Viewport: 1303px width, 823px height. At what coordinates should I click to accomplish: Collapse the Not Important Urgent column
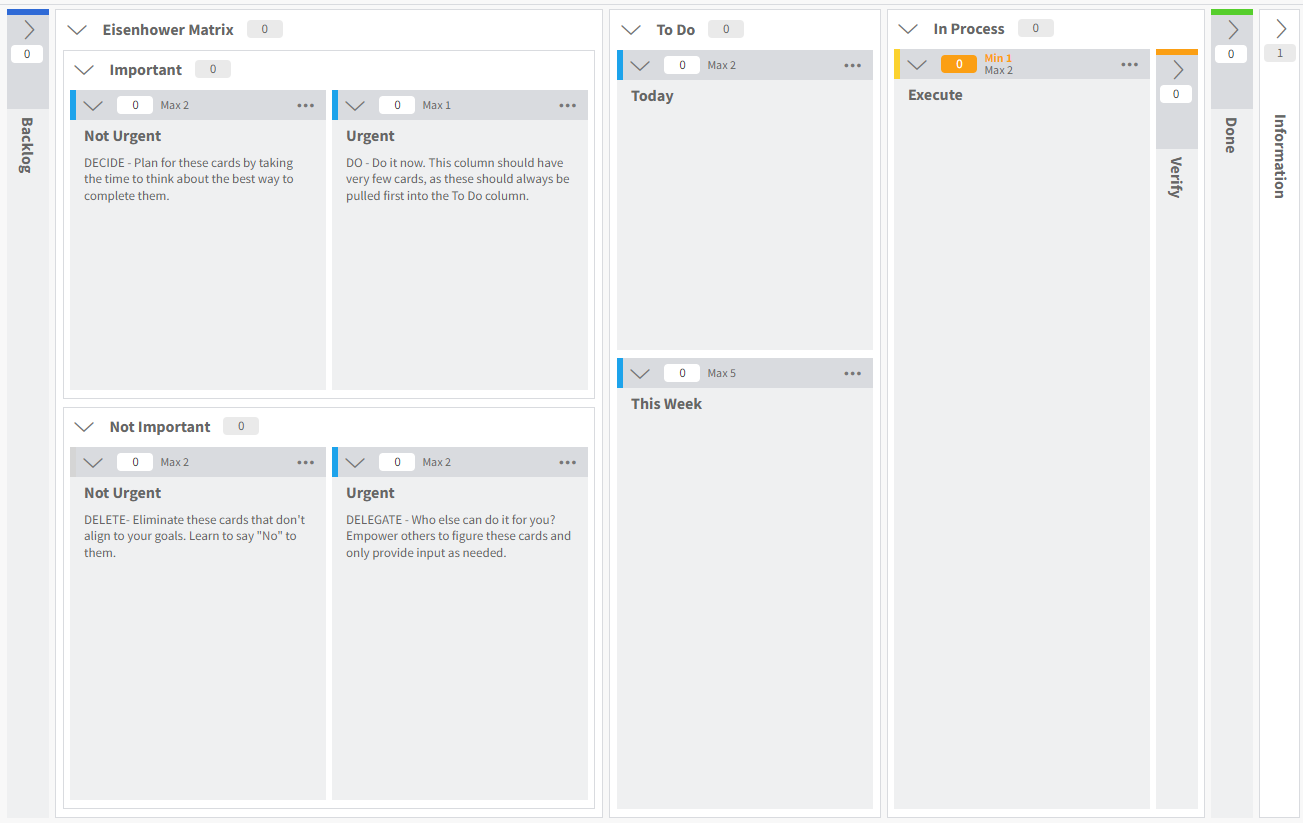pyautogui.click(x=355, y=462)
